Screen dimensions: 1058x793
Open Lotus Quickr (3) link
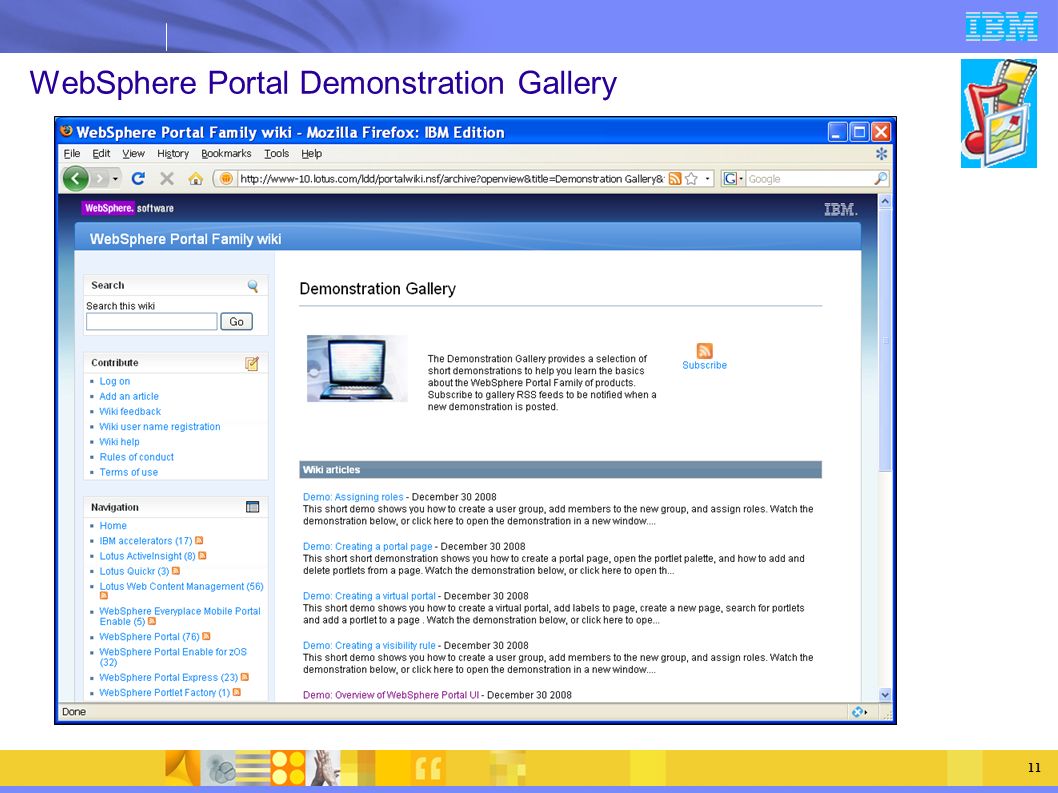134,571
